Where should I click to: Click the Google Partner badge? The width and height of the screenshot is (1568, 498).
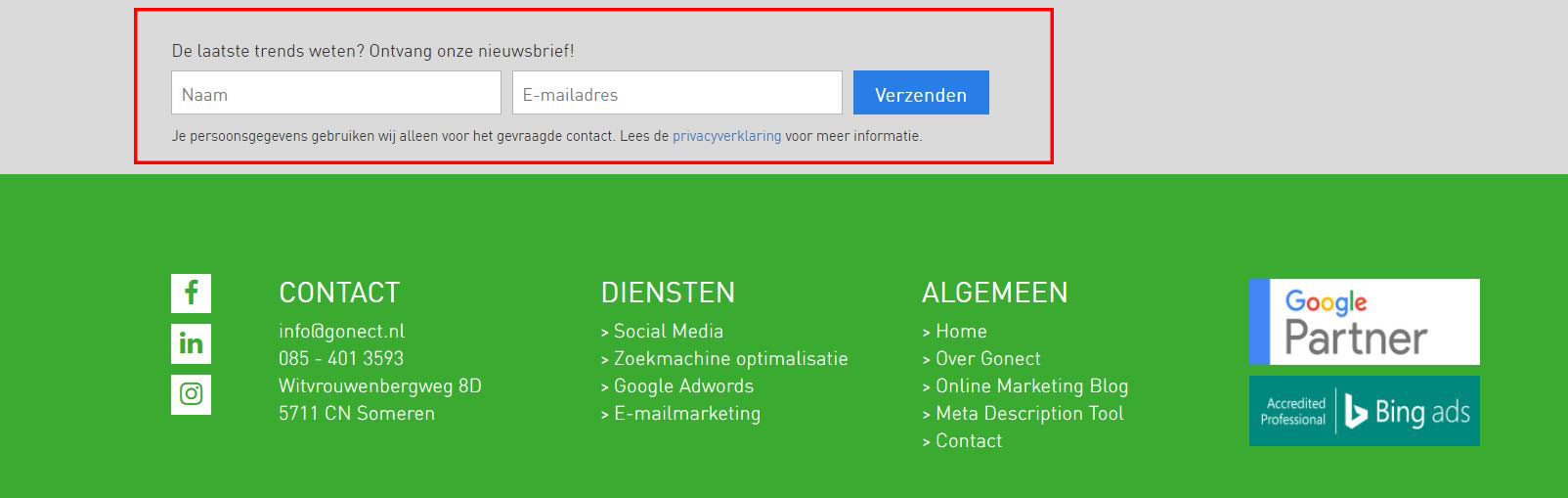1364,322
